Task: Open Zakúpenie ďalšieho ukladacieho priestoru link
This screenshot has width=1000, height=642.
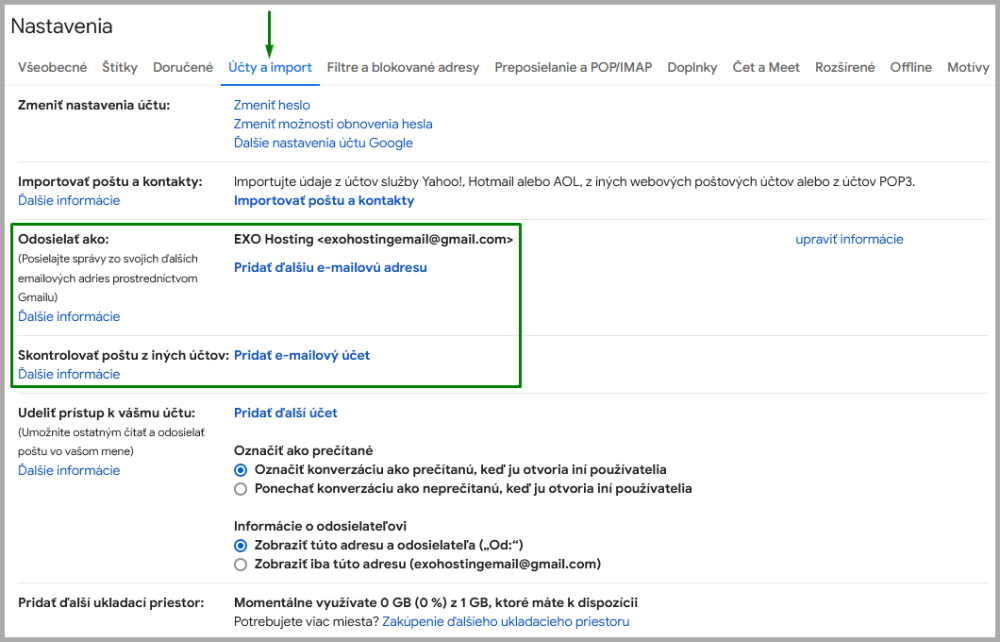Action: pos(507,622)
